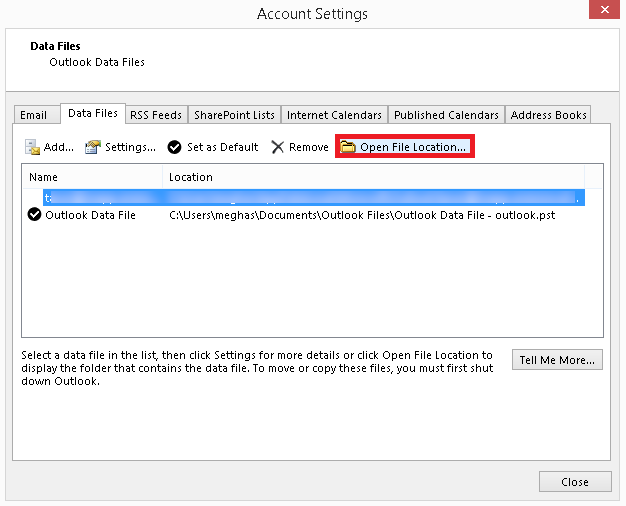This screenshot has width=626, height=506.
Task: Click the Settings toolbar icon
Action: tap(93, 147)
